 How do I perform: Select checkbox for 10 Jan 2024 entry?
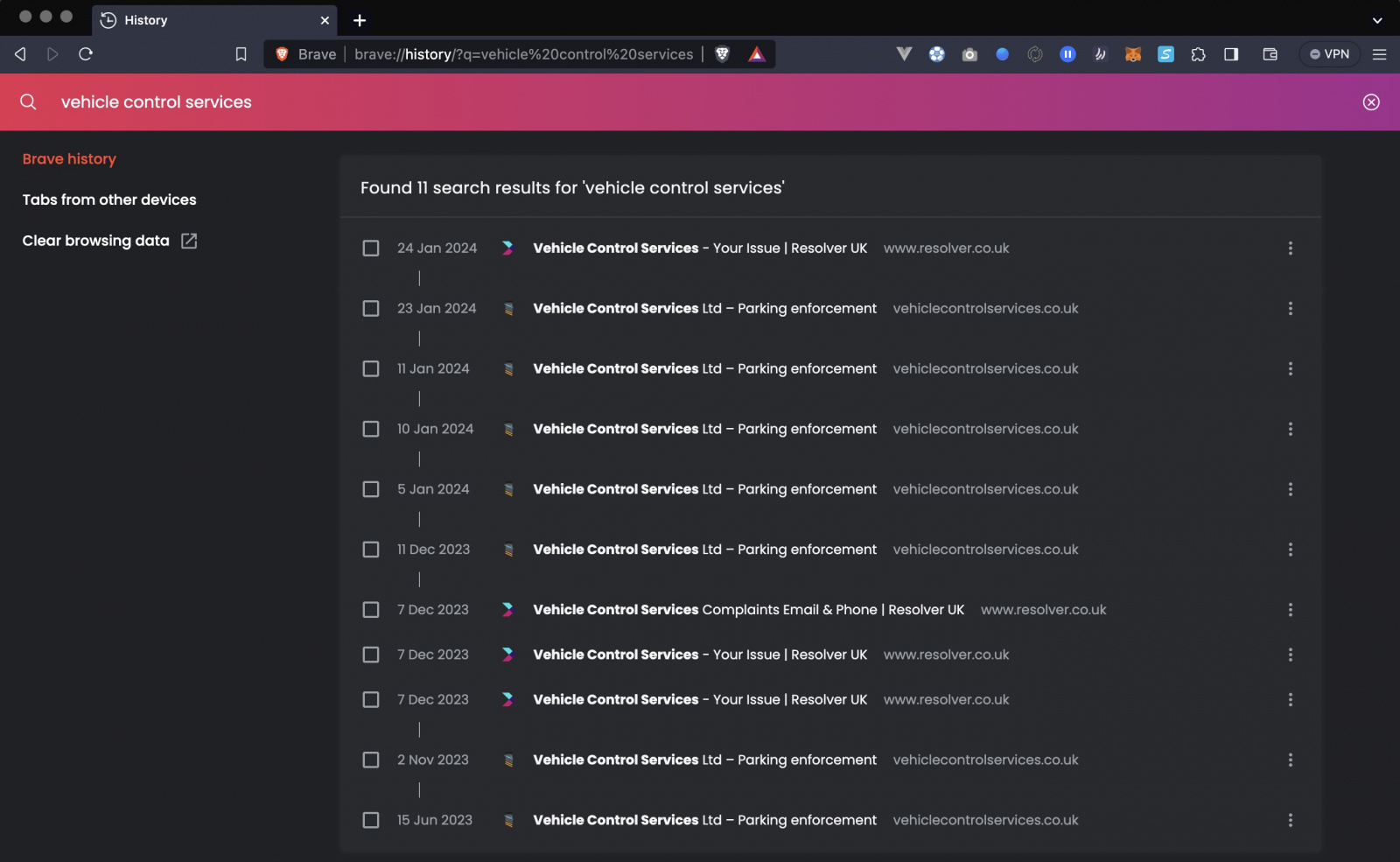371,430
